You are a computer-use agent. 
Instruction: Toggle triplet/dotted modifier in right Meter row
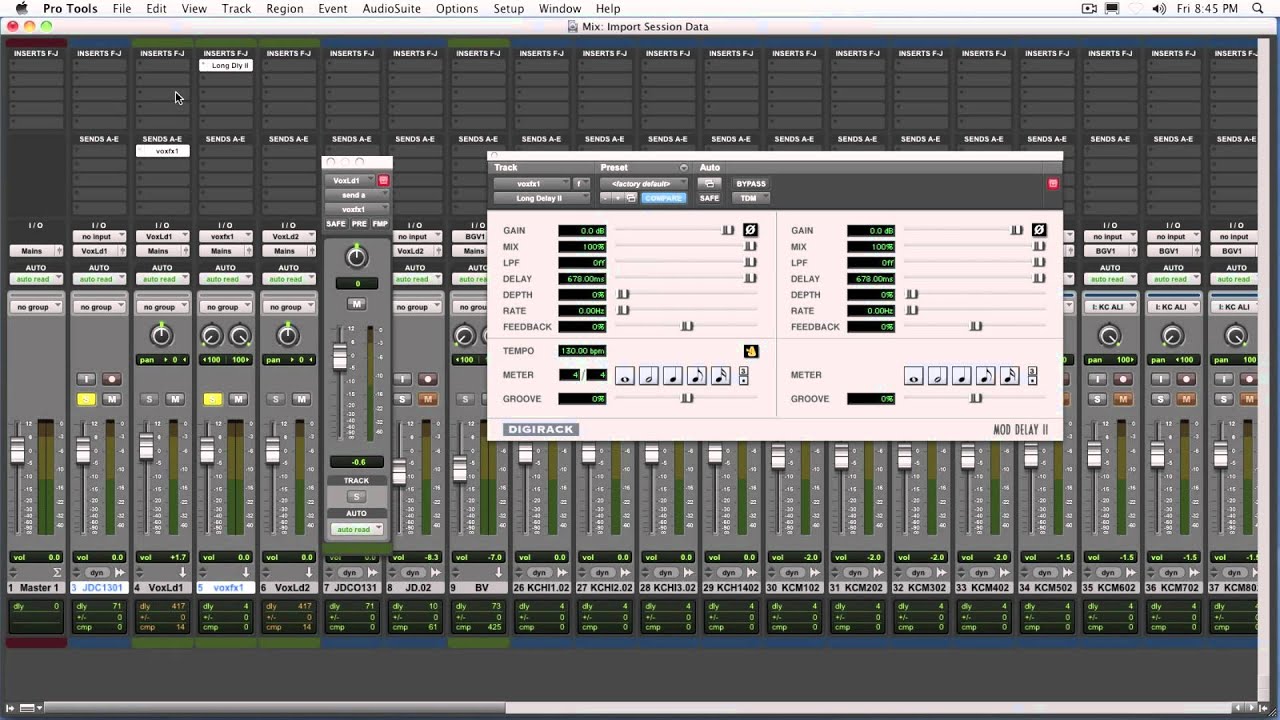[1032, 376]
